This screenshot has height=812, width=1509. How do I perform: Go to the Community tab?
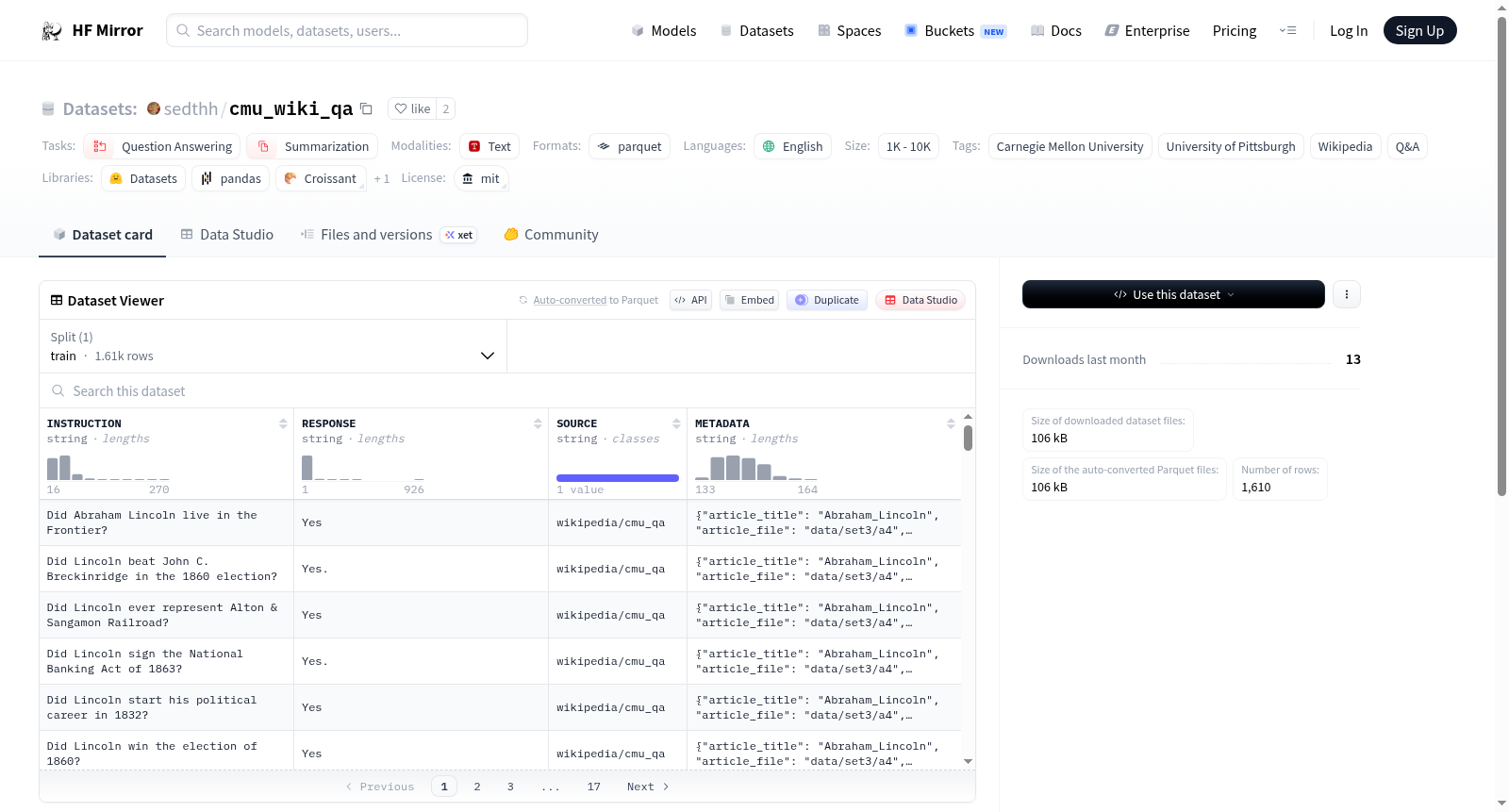pyautogui.click(x=551, y=235)
